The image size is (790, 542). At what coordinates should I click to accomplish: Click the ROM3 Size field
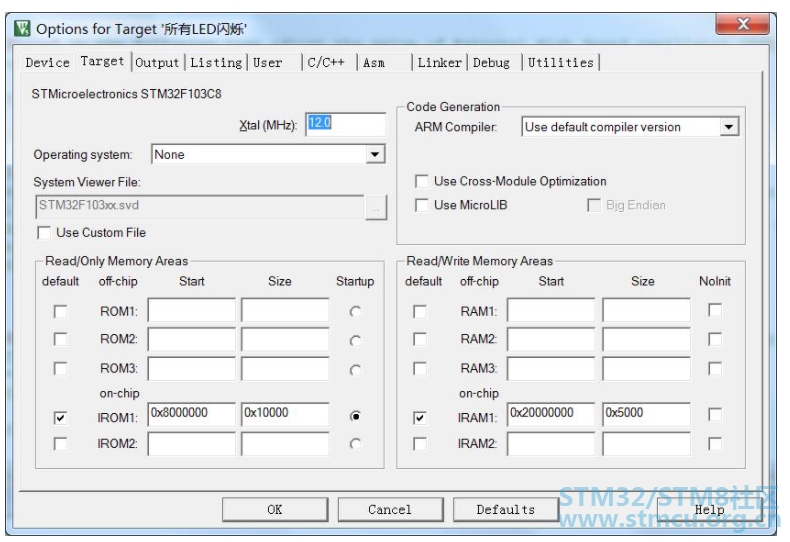(285, 368)
